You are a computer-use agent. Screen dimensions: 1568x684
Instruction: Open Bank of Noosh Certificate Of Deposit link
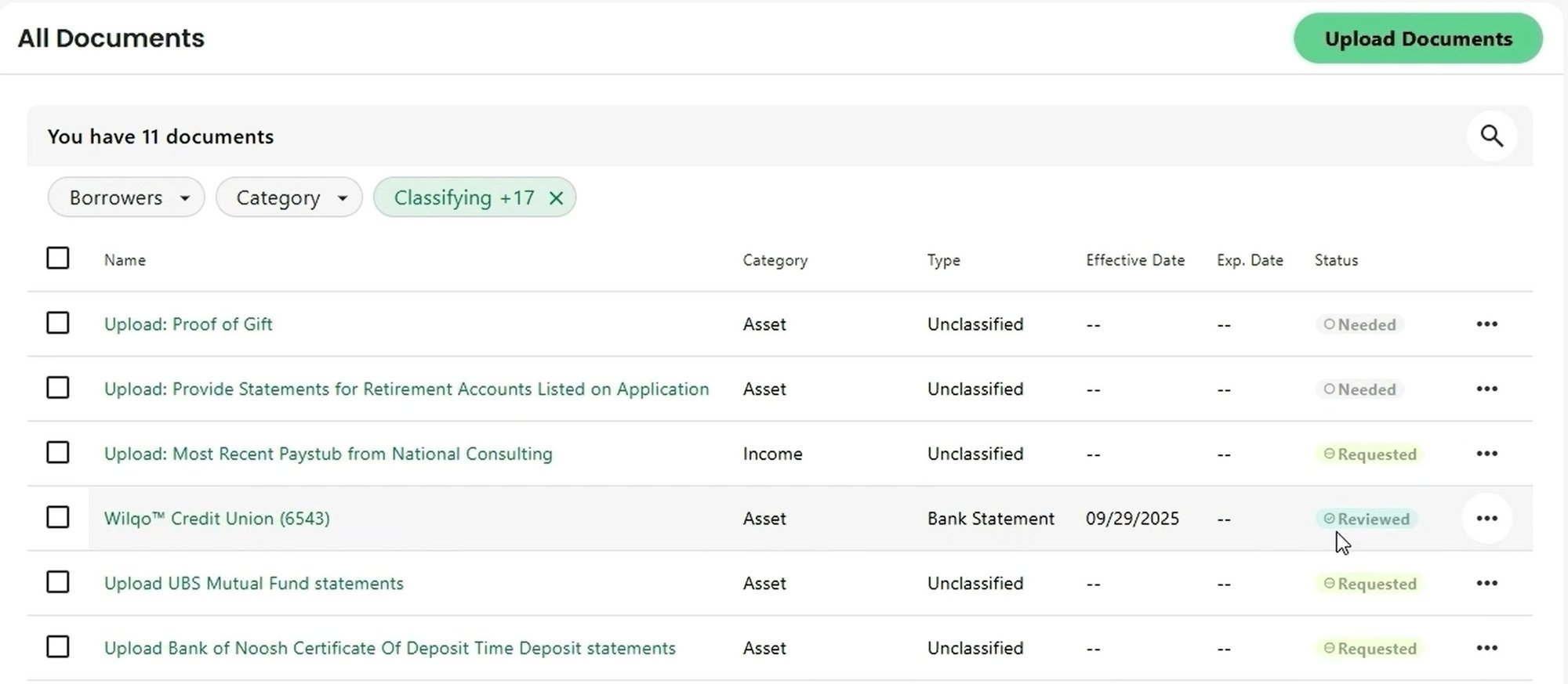click(390, 648)
